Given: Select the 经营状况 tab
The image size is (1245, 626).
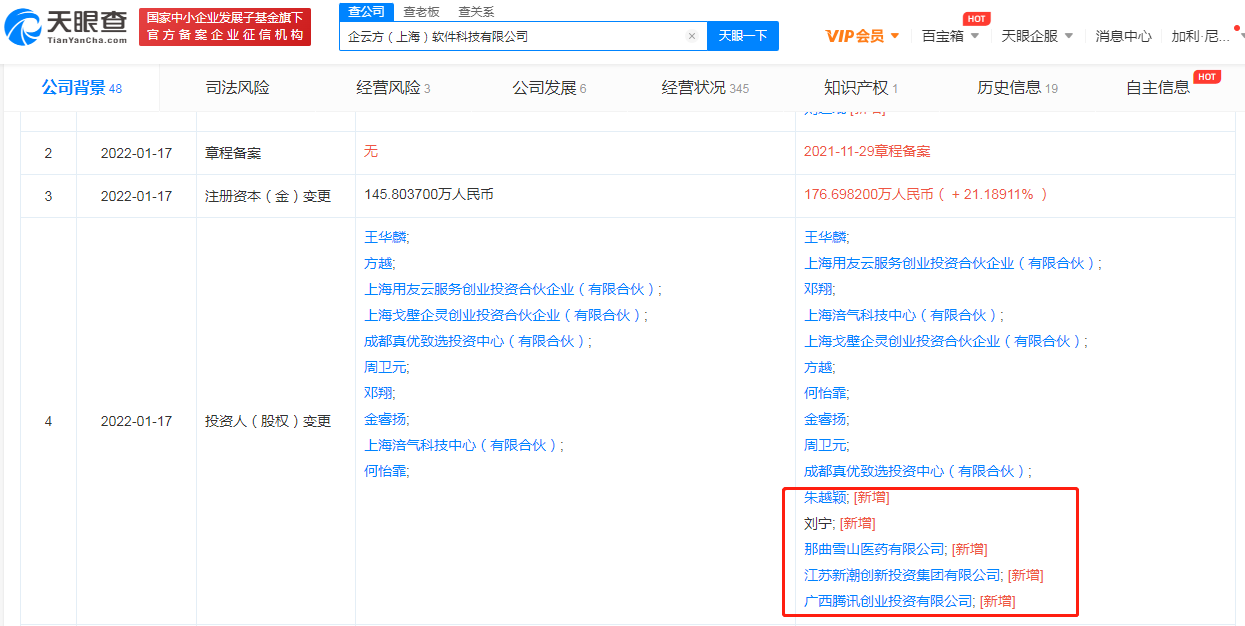Looking at the screenshot, I should 705,88.
